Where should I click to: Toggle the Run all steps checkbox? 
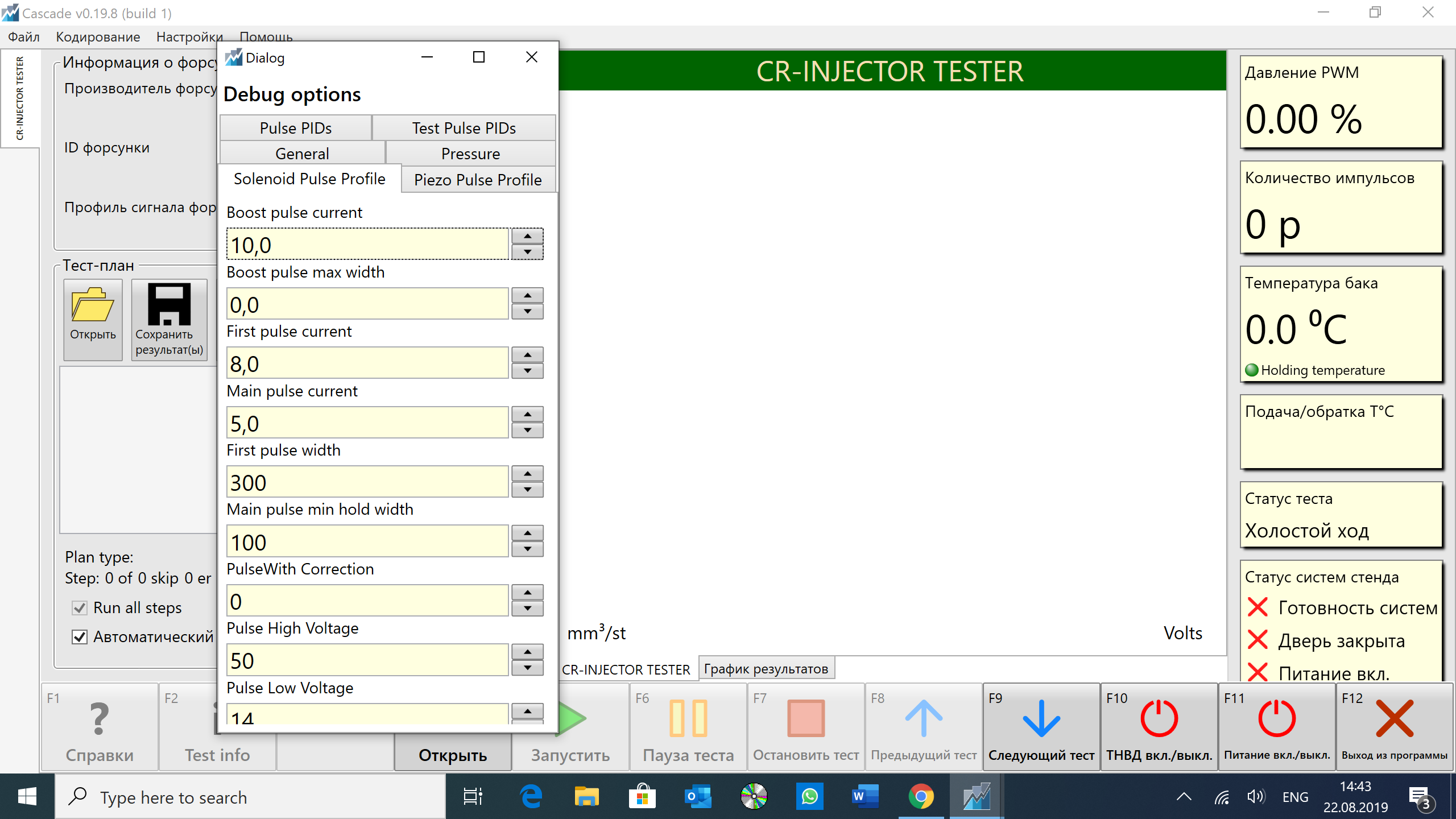coord(80,608)
